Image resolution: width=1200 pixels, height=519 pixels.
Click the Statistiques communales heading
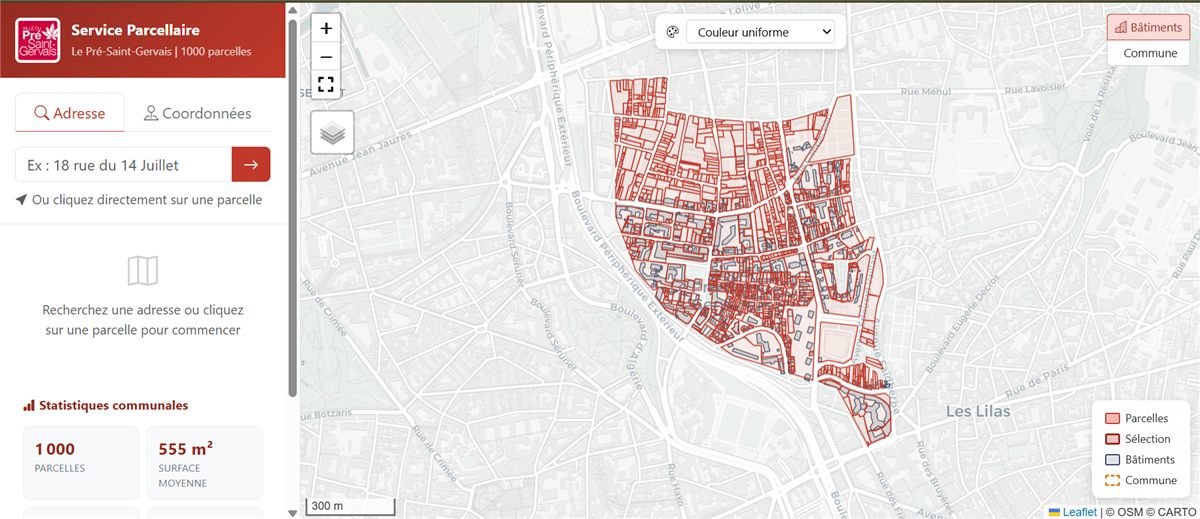[x=105, y=405]
